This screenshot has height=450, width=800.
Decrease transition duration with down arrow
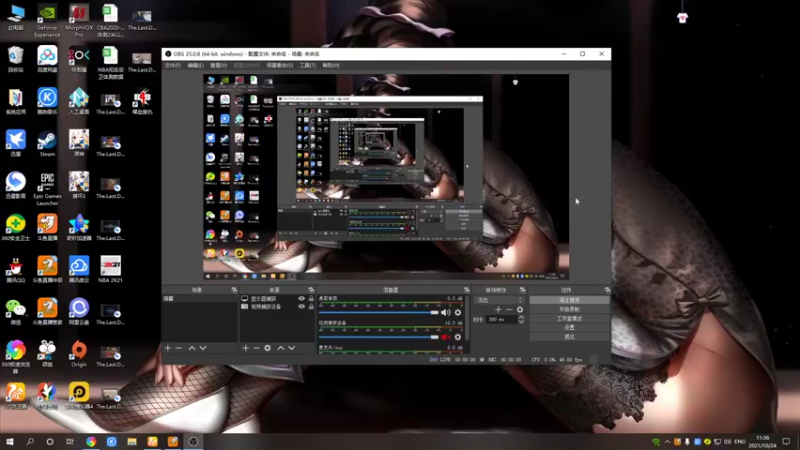point(521,322)
